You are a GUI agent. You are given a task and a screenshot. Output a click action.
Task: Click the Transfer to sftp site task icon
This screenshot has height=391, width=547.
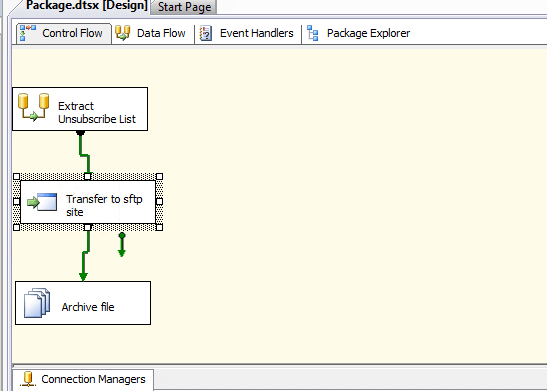(x=42, y=202)
